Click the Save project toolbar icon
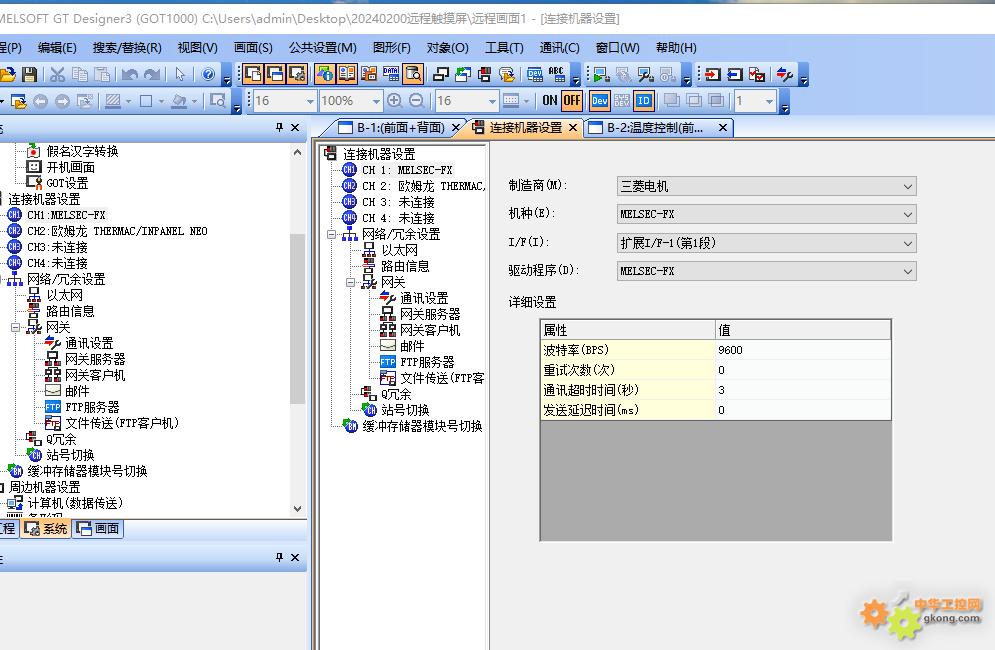The image size is (995, 650). tap(29, 74)
